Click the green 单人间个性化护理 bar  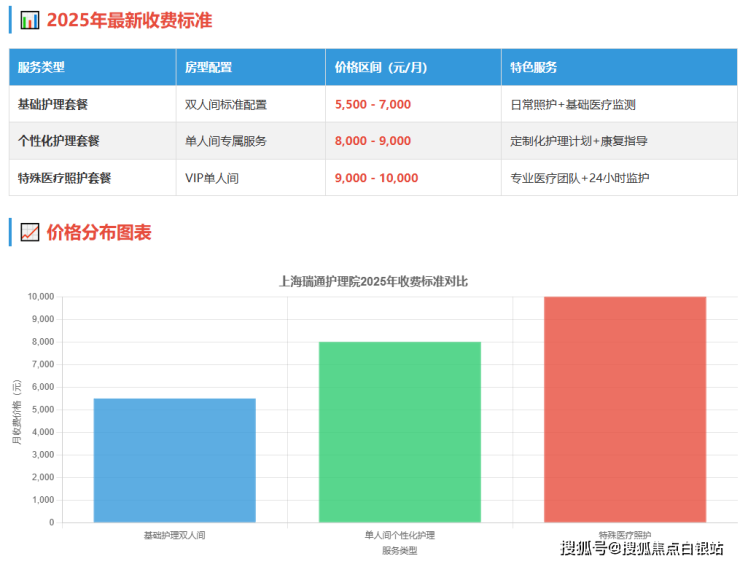[x=399, y=432]
